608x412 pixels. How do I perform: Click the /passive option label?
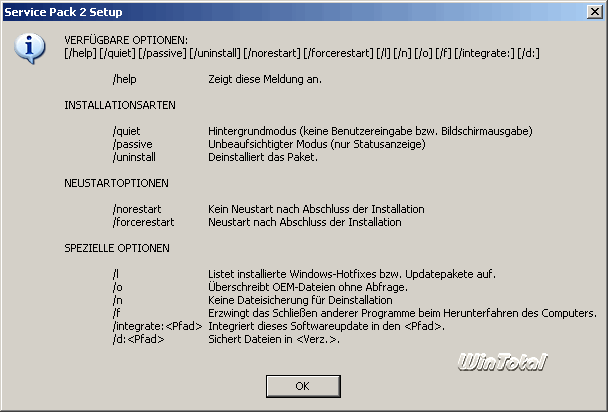133,145
